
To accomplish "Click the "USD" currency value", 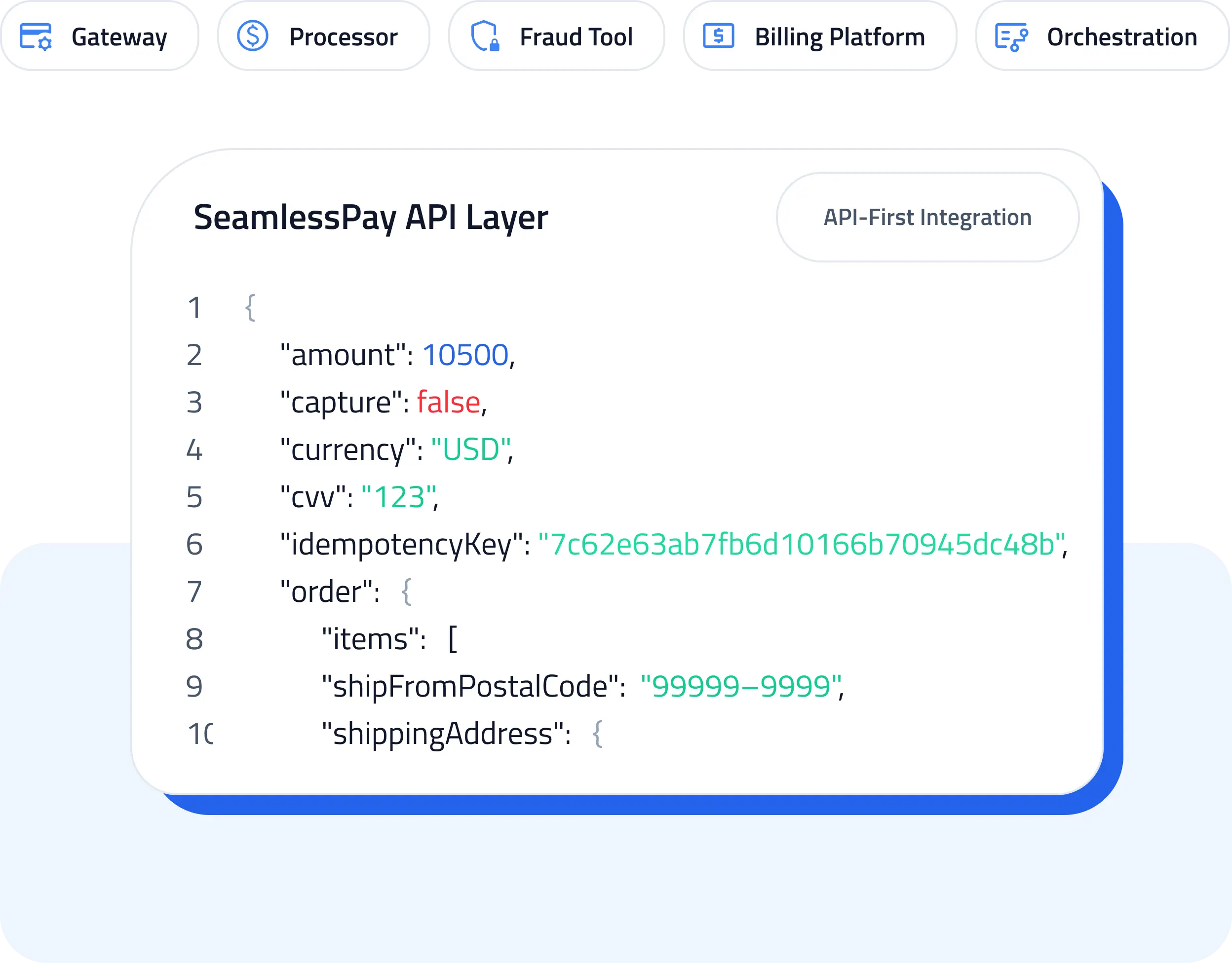I will pos(470,450).
